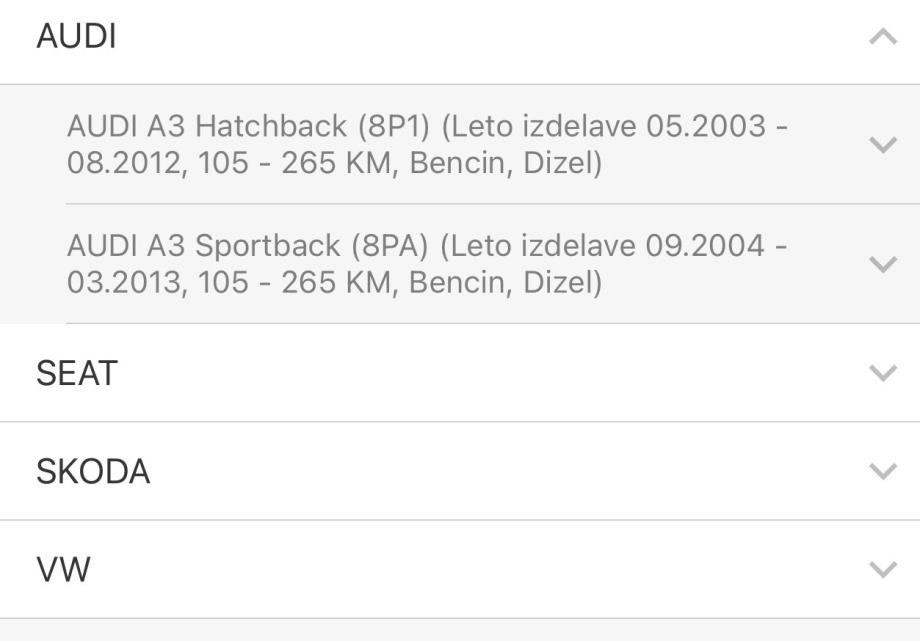Collapse the AUDI section with the up chevron

[883, 38]
